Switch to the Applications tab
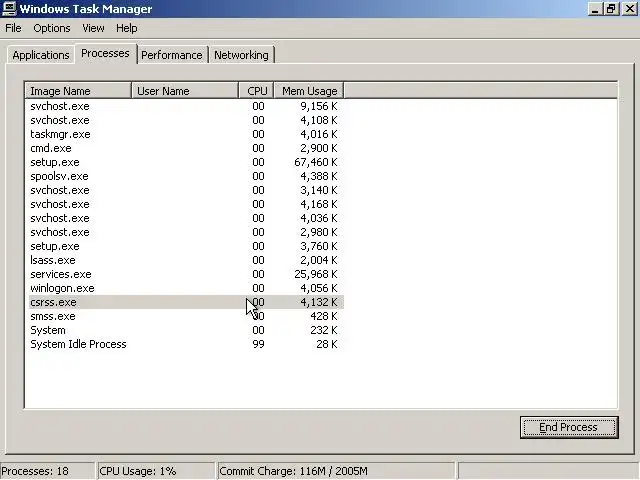Image resolution: width=640 pixels, height=480 pixels. tap(40, 55)
